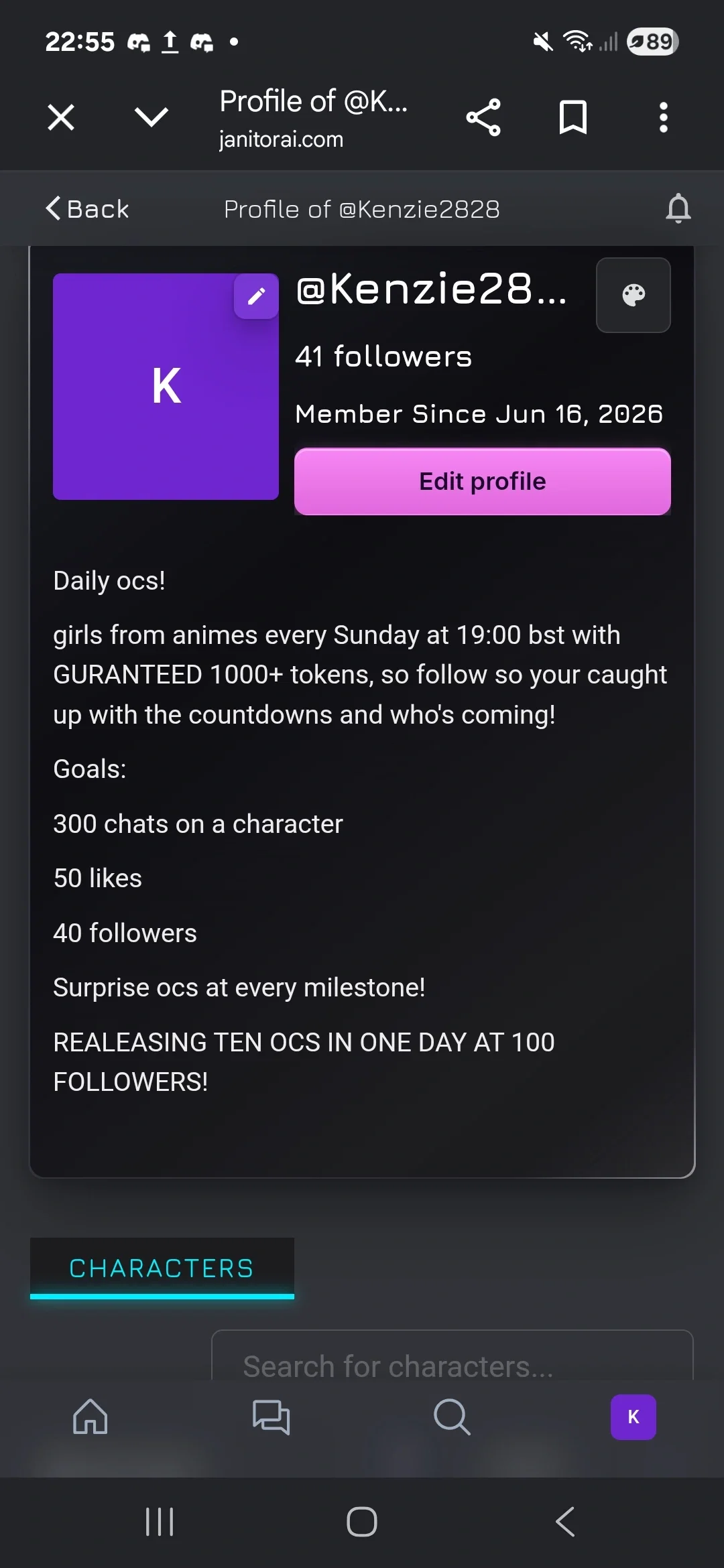
Task: Open Android recent apps button
Action: 160,1522
